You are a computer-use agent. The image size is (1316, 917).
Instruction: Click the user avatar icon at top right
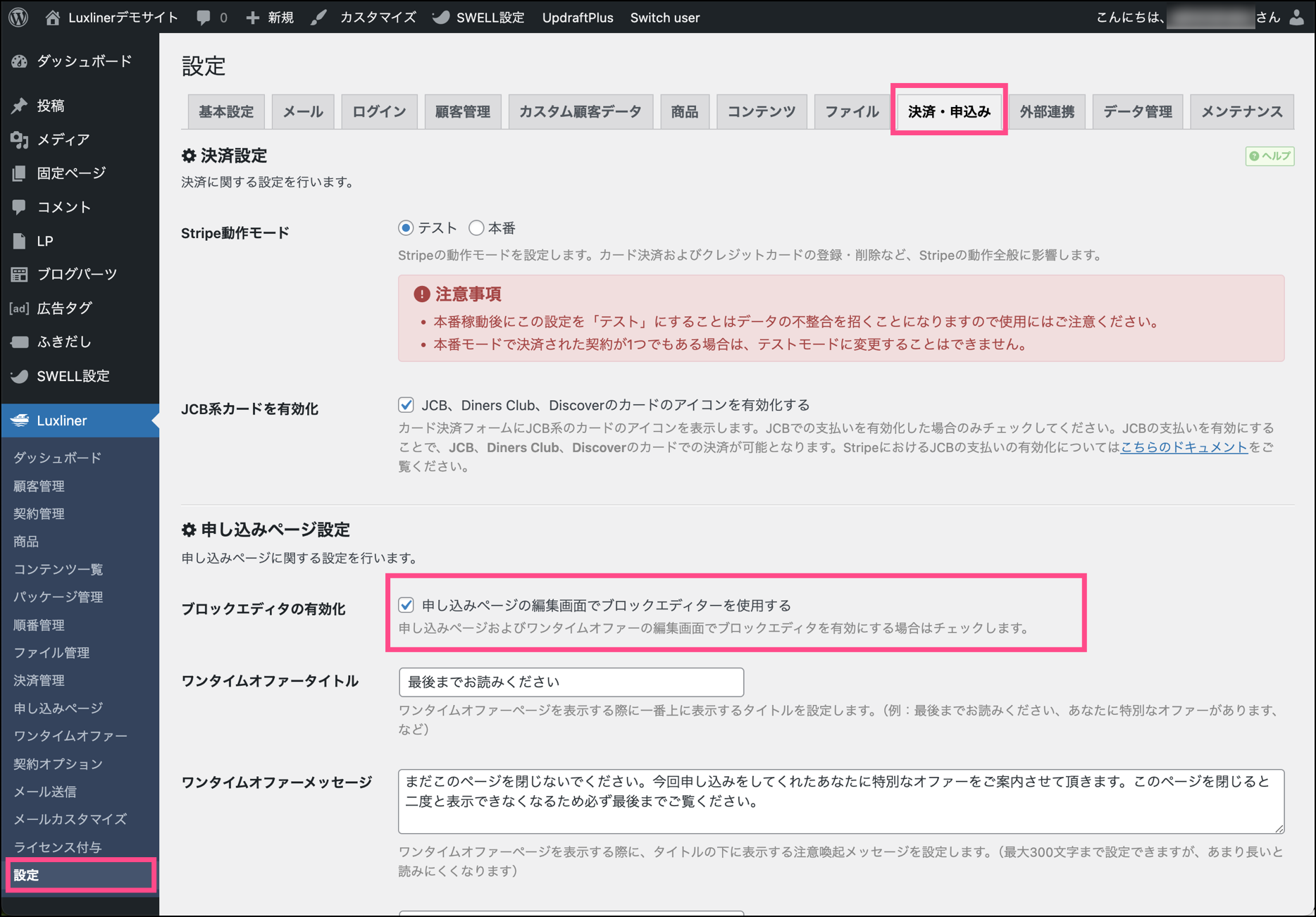coord(1296,18)
